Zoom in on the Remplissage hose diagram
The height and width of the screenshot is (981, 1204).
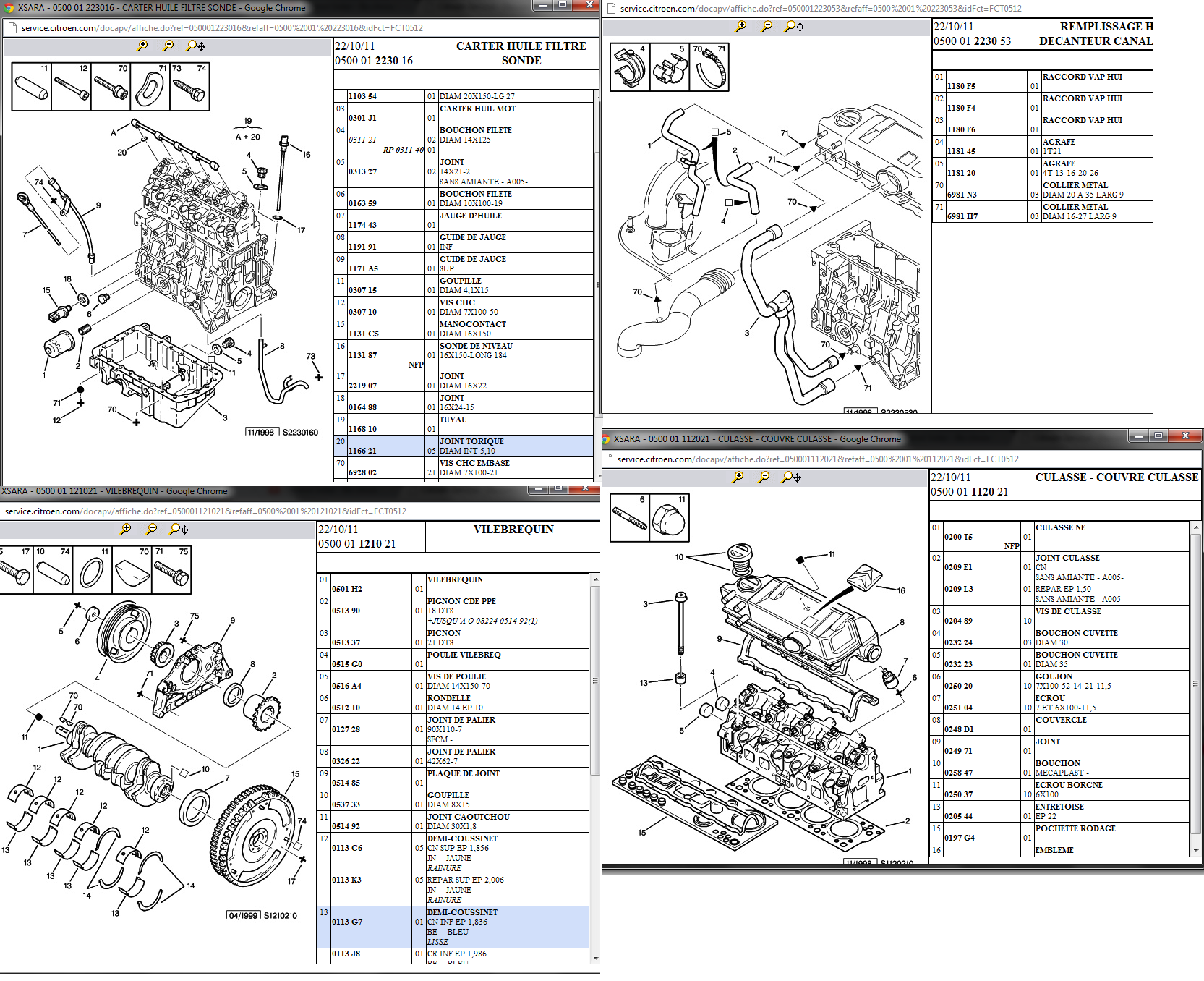[x=741, y=26]
